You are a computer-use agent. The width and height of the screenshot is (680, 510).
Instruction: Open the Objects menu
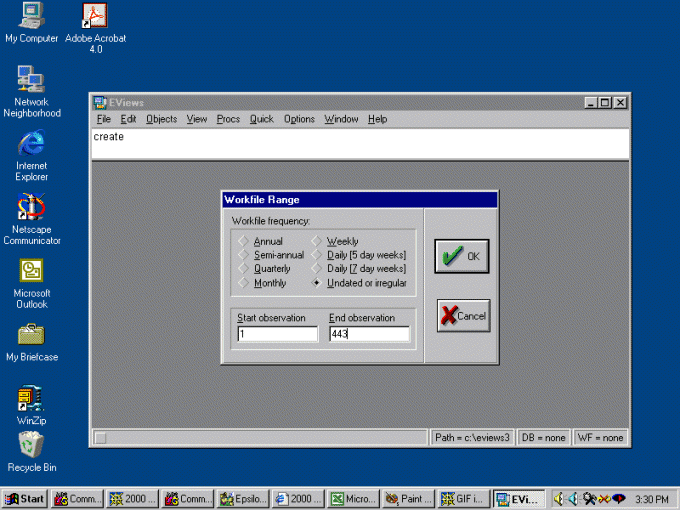coord(161,119)
